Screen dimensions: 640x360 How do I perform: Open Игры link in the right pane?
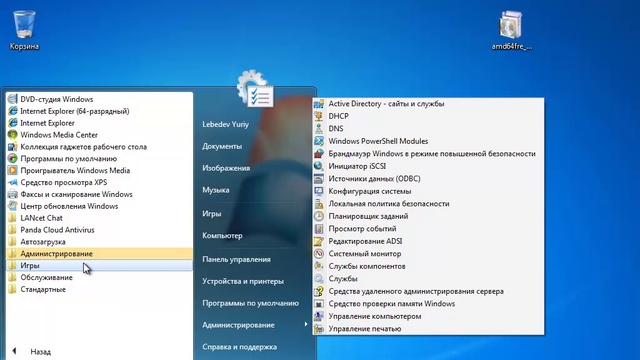(211, 213)
